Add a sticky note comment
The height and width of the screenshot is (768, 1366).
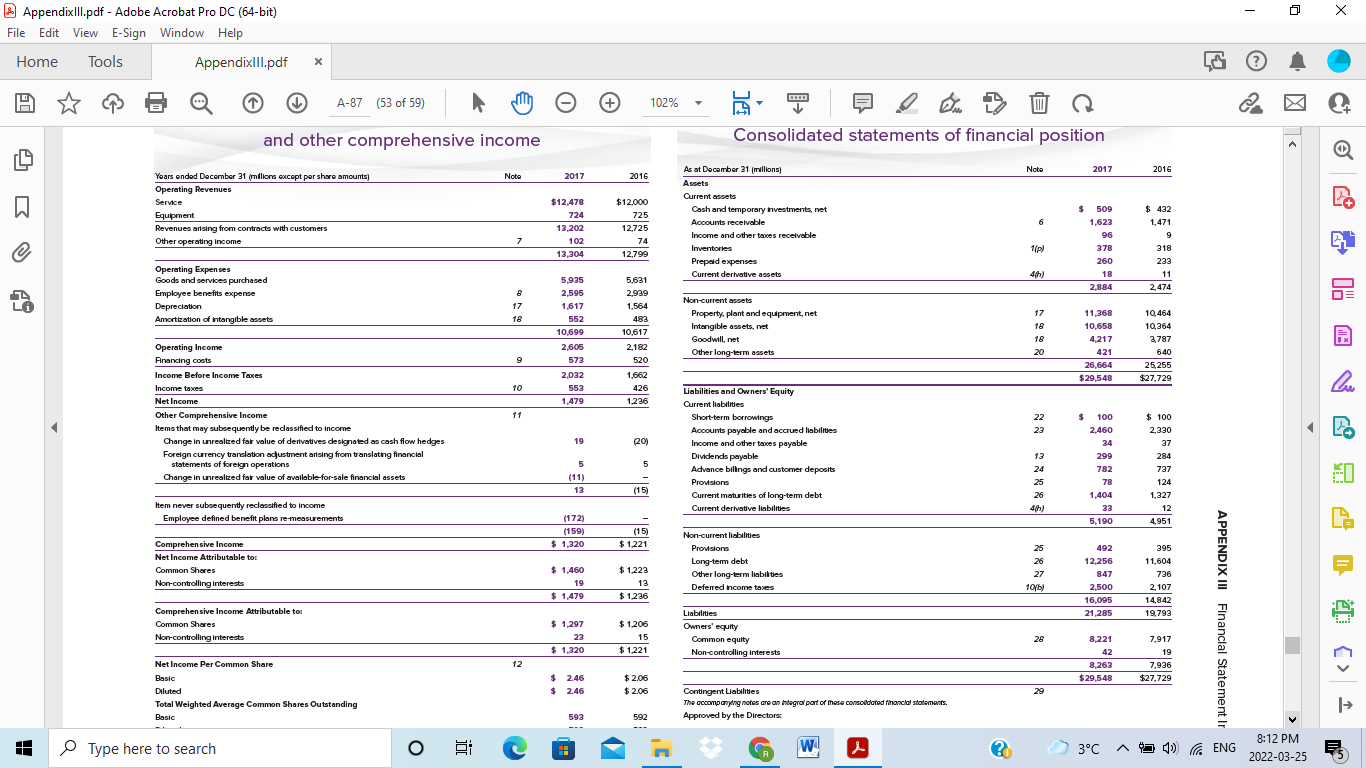(x=862, y=102)
